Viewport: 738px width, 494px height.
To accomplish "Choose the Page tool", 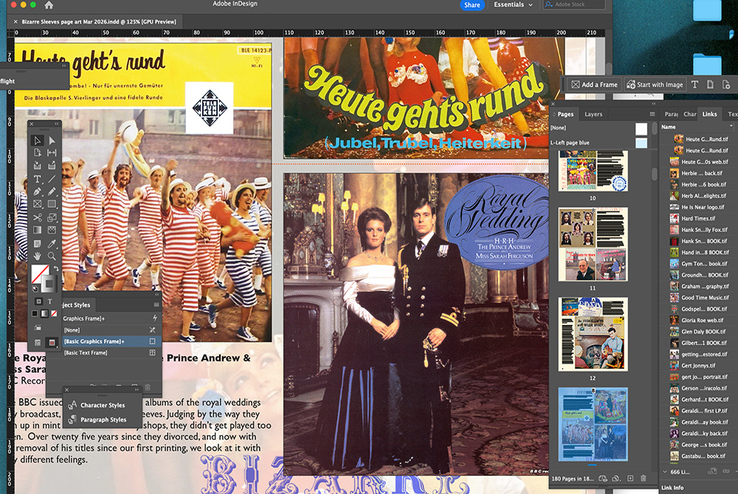I will click(x=37, y=153).
